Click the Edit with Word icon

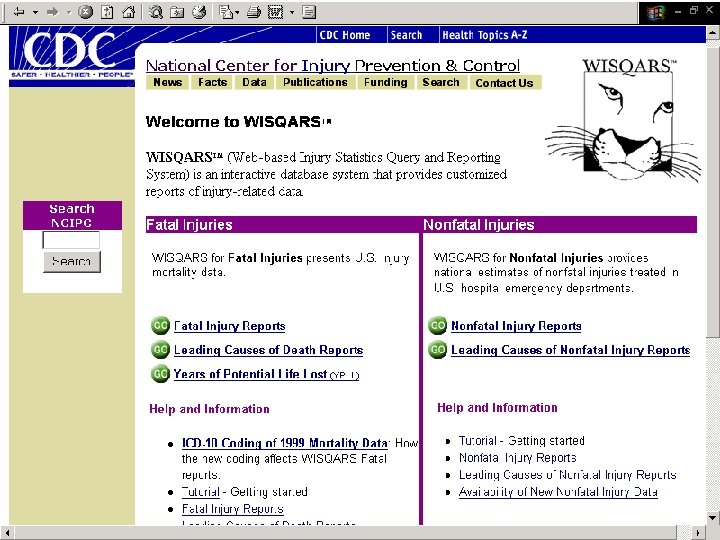click(x=276, y=11)
